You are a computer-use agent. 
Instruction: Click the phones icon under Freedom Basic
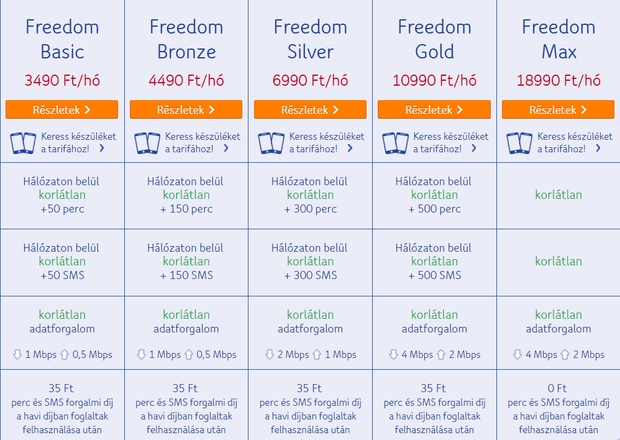[x=23, y=143]
